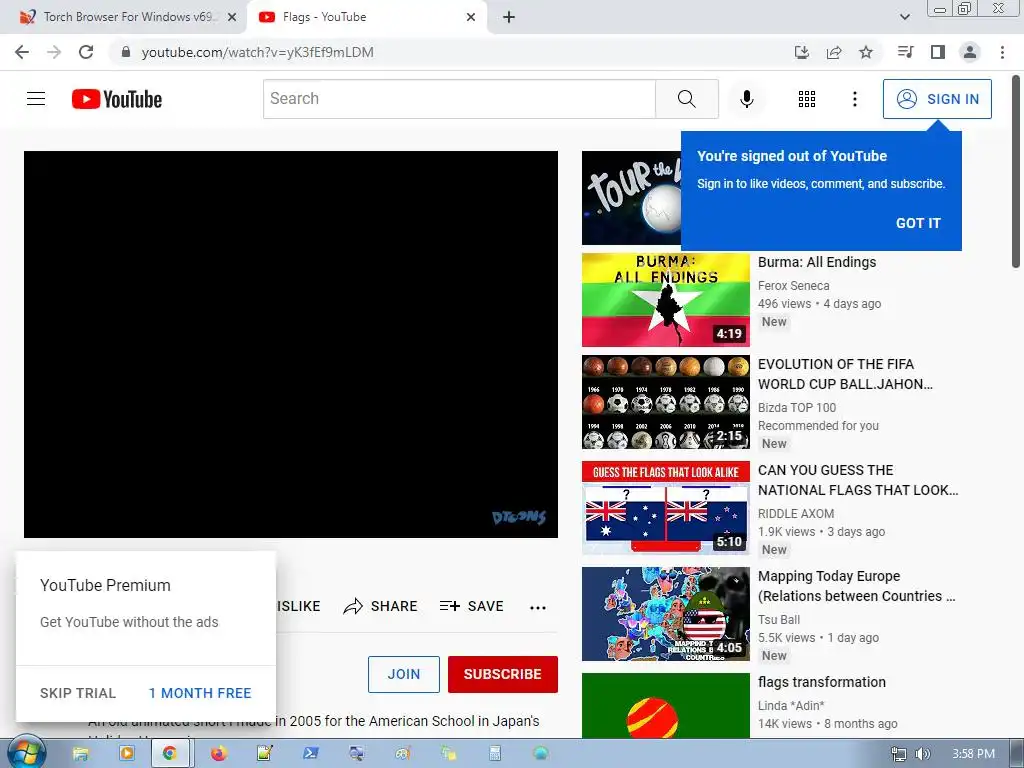Toggle the browser side panel icon
Image resolution: width=1024 pixels, height=768 pixels.
937,52
